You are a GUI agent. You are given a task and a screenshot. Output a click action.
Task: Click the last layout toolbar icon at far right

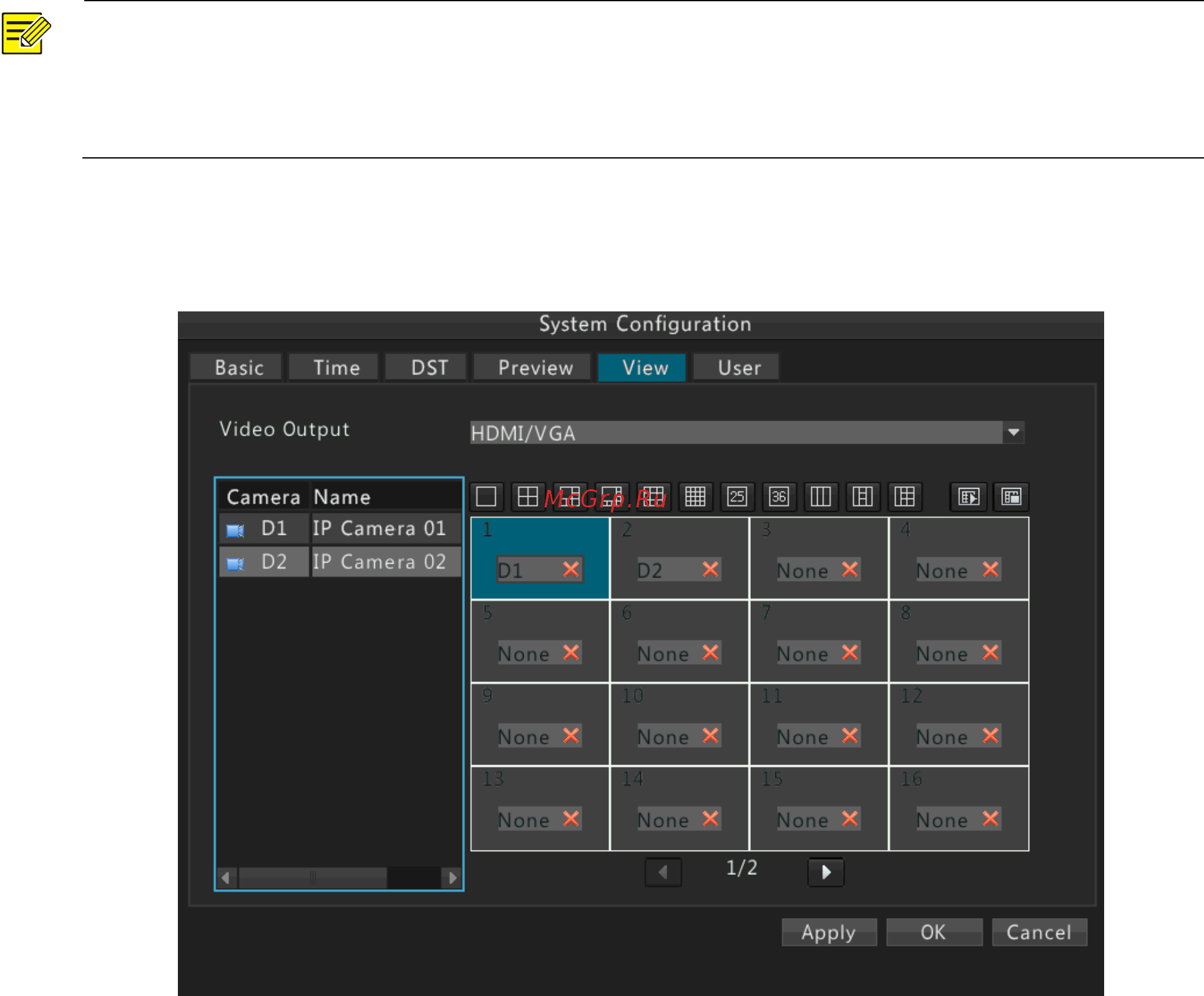coord(1011,497)
